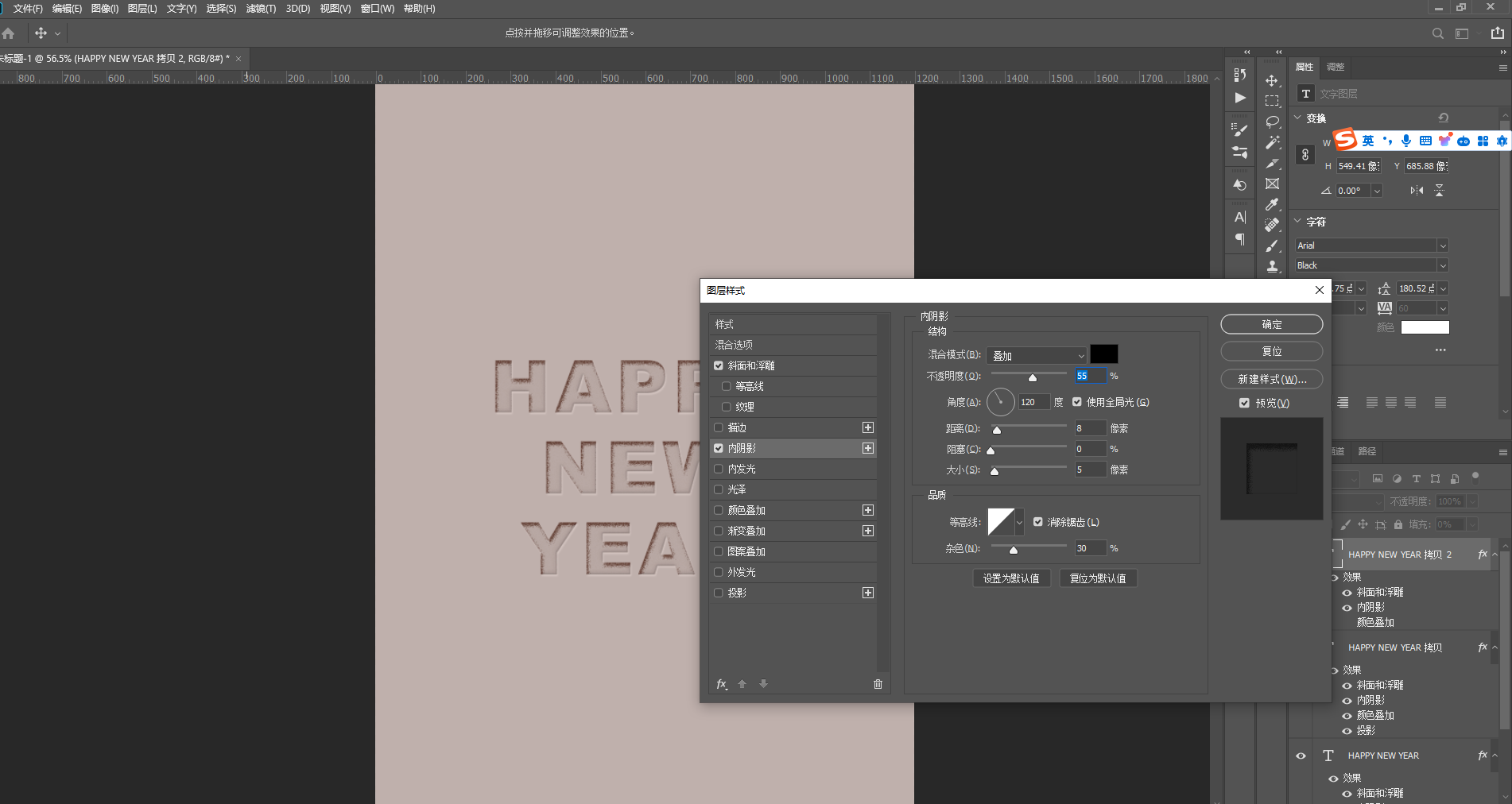This screenshot has width=1512, height=804.
Task: Enable the 描边 (Stroke) checkbox
Action: (x=719, y=427)
